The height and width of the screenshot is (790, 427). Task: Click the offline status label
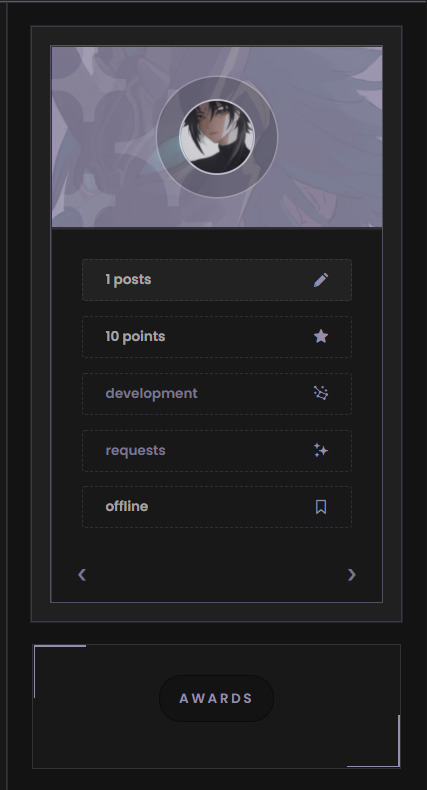coord(126,506)
